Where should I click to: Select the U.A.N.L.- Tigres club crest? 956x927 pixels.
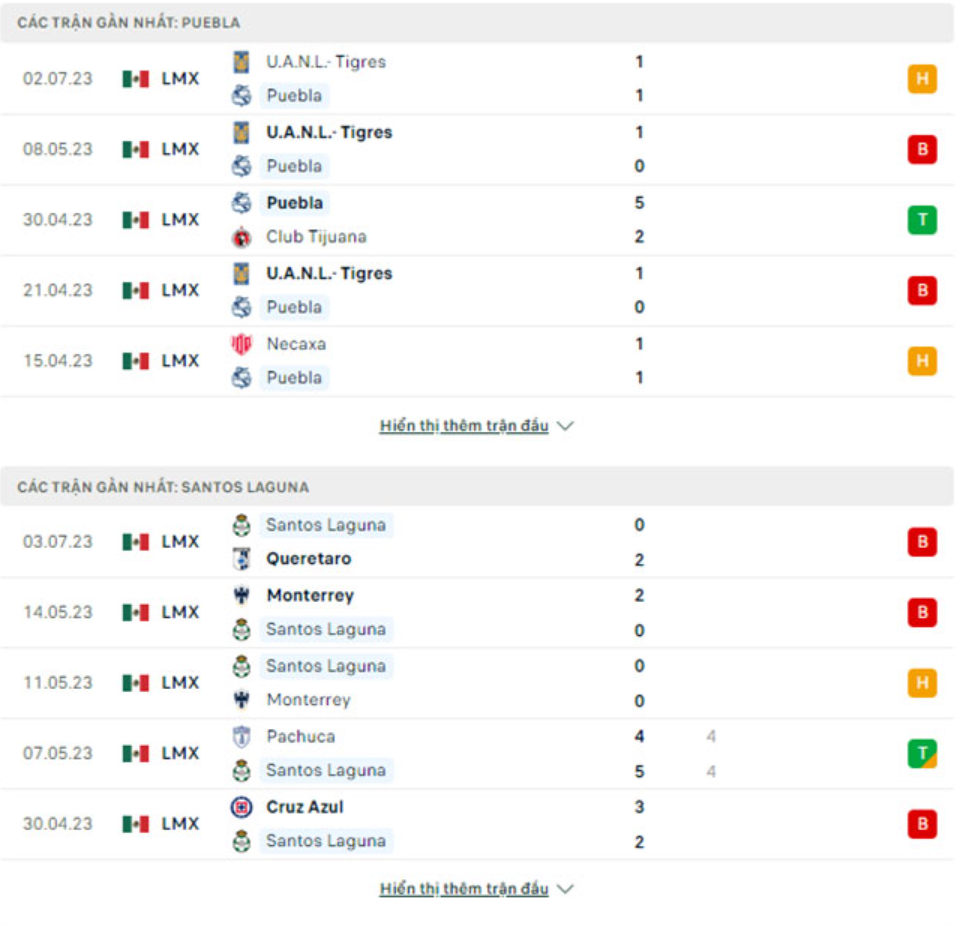[241, 61]
